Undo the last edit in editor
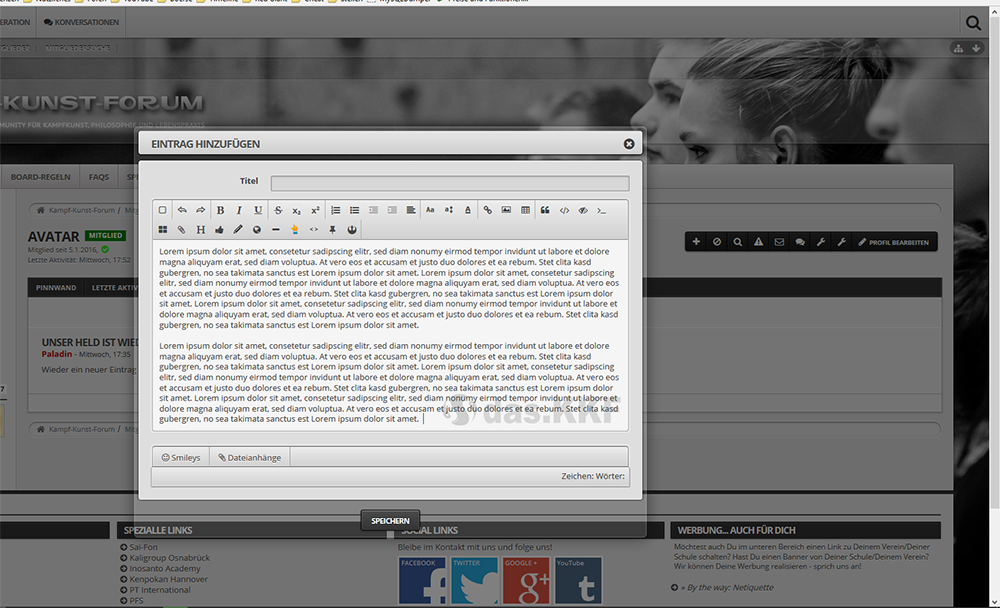Screen dimensions: 1000x608 click(182, 210)
